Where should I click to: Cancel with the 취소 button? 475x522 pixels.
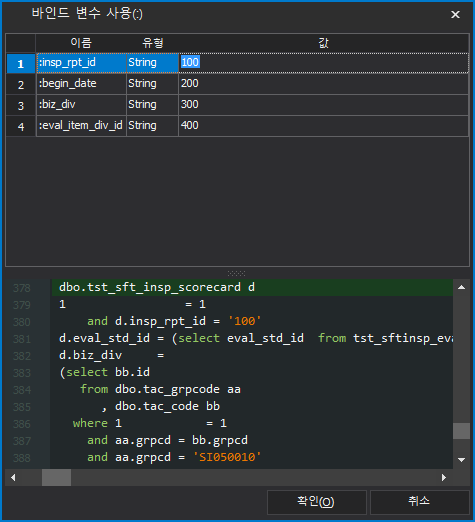pyautogui.click(x=419, y=502)
